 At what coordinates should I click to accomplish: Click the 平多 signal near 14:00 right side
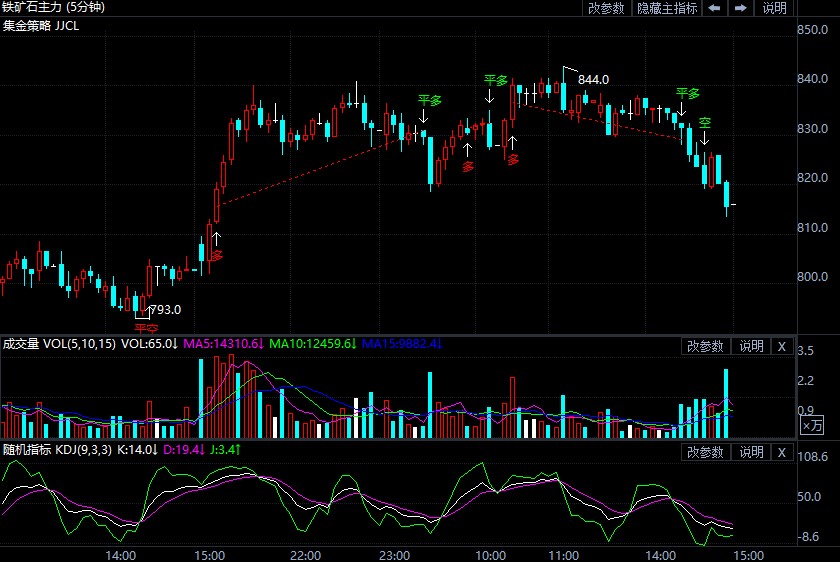[688, 93]
